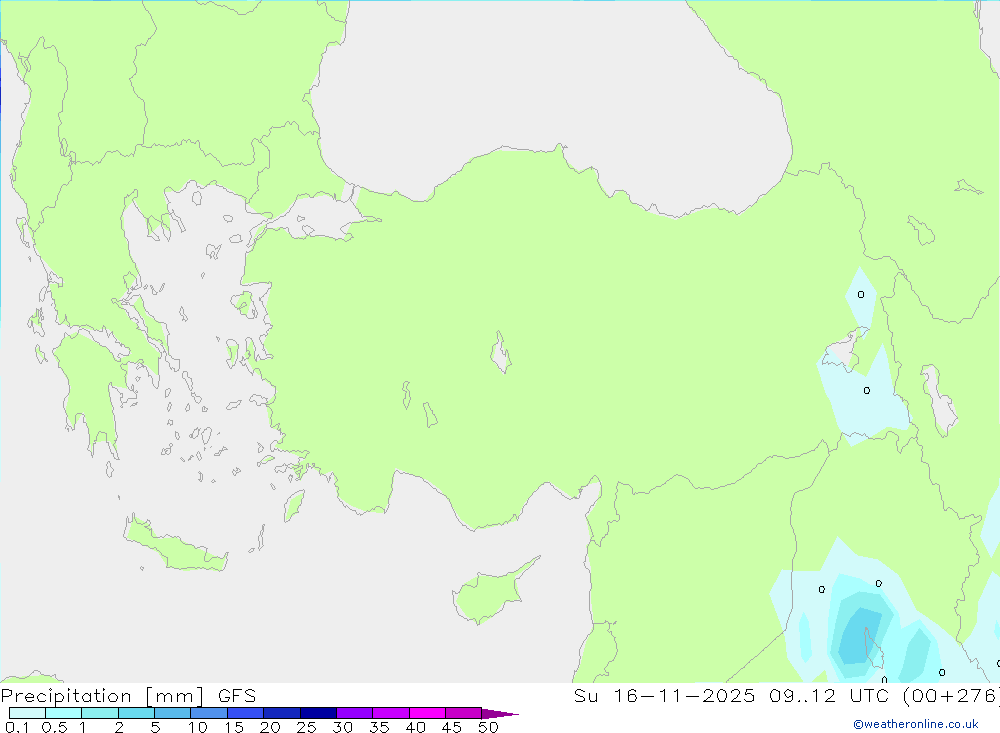
Task: Click the 30–35 mm violet legend swatch
Action: (354, 713)
